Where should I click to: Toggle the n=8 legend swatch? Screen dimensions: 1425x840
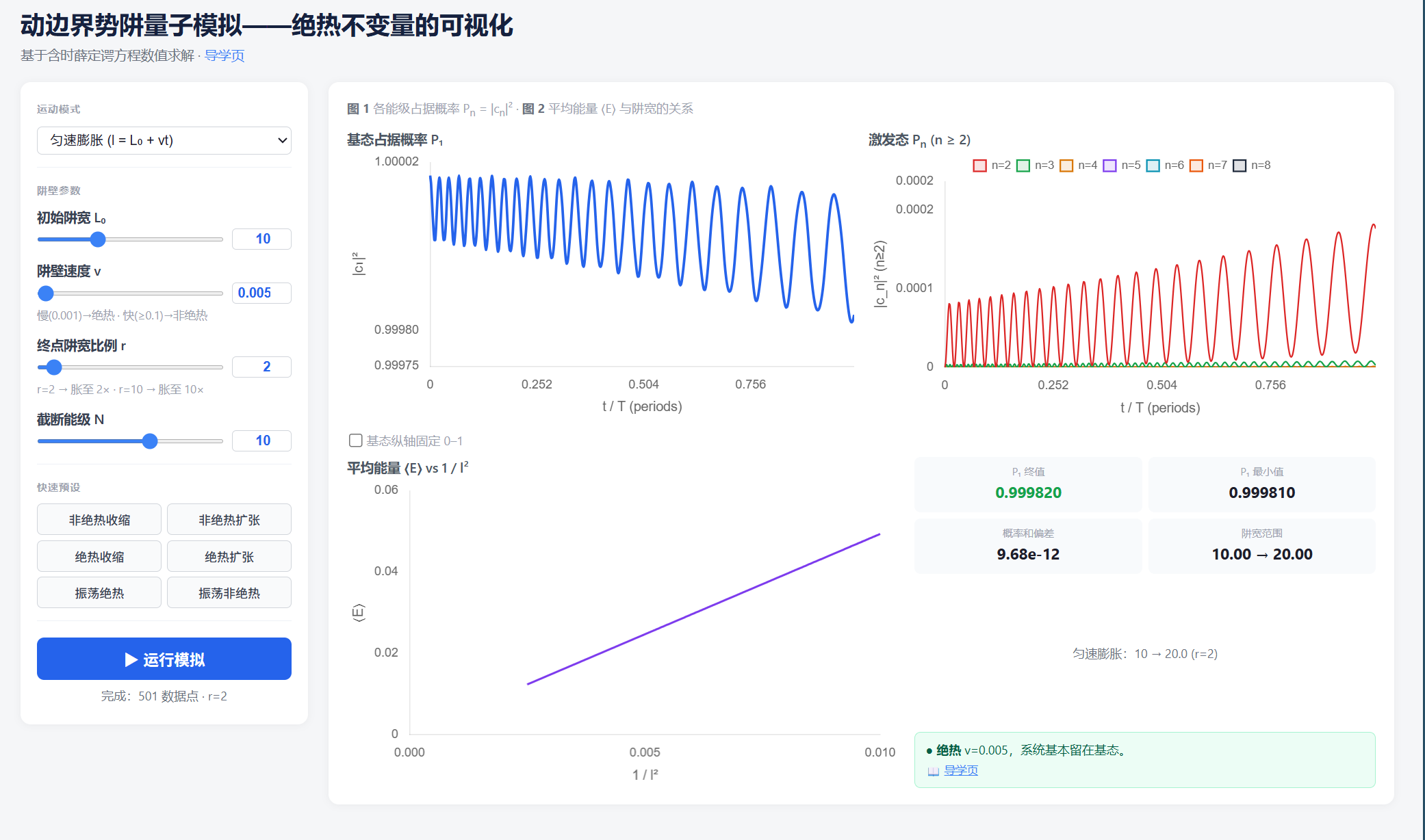tap(1240, 166)
